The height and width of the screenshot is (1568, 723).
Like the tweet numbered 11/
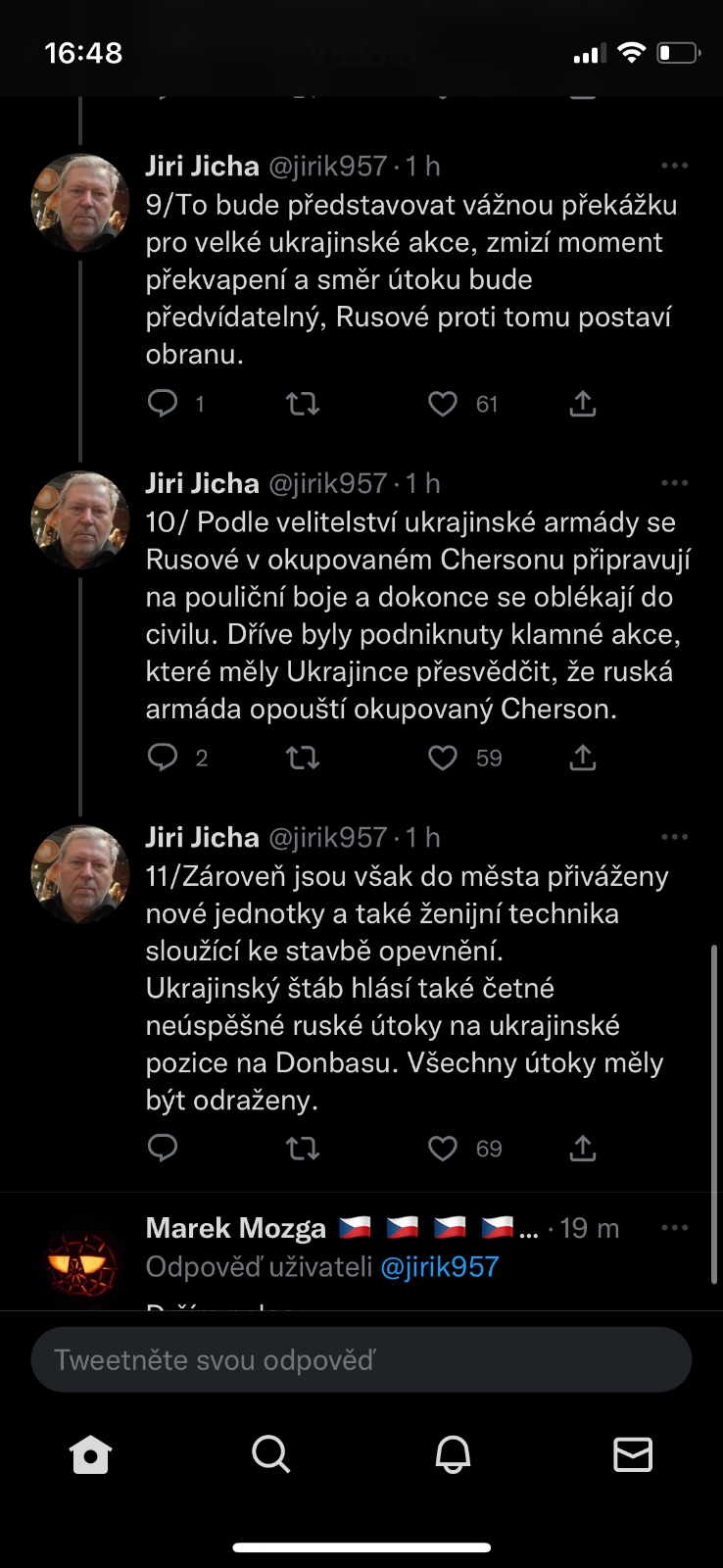coord(443,1148)
